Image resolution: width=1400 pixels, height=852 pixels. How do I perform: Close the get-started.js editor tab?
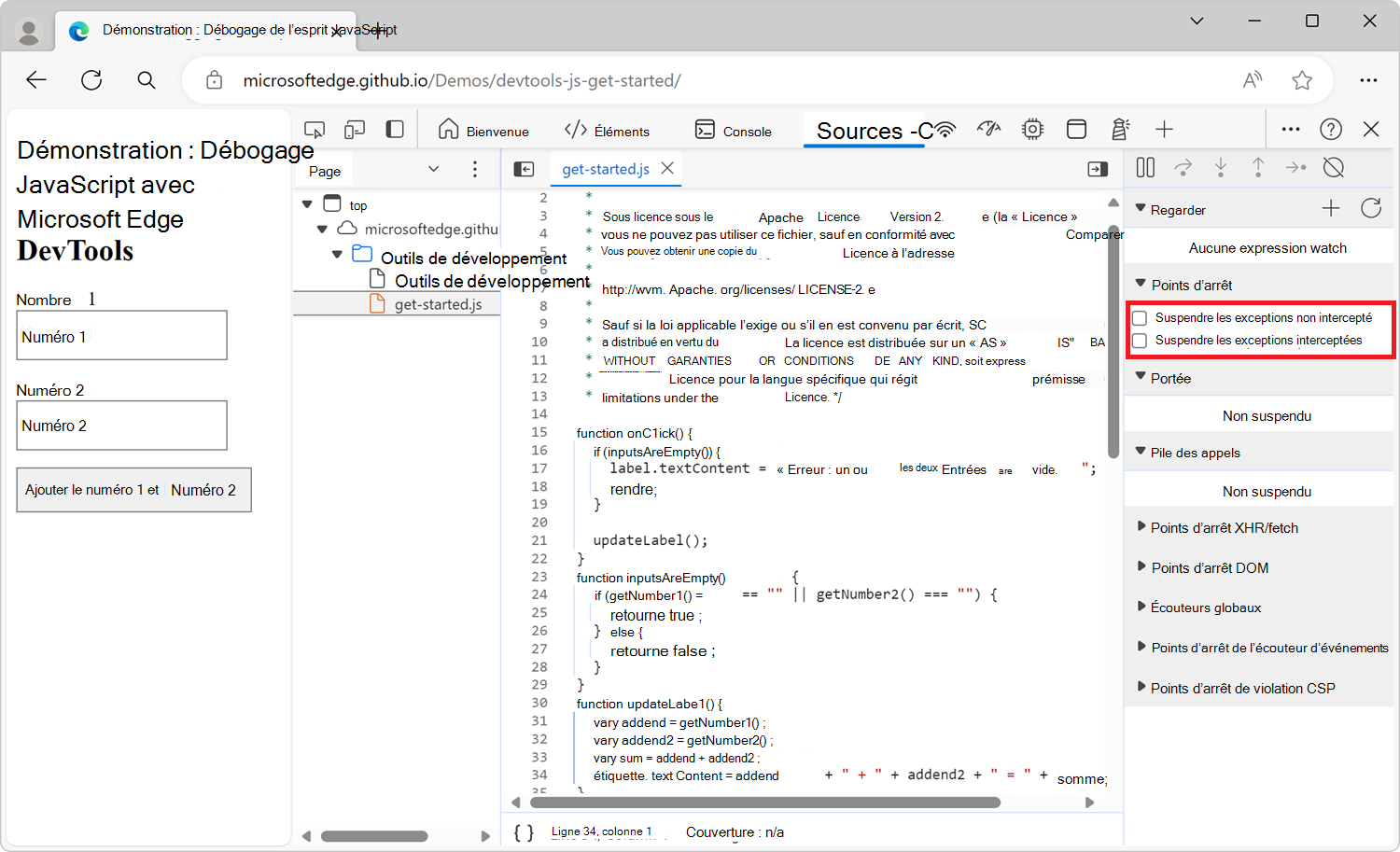(x=667, y=168)
